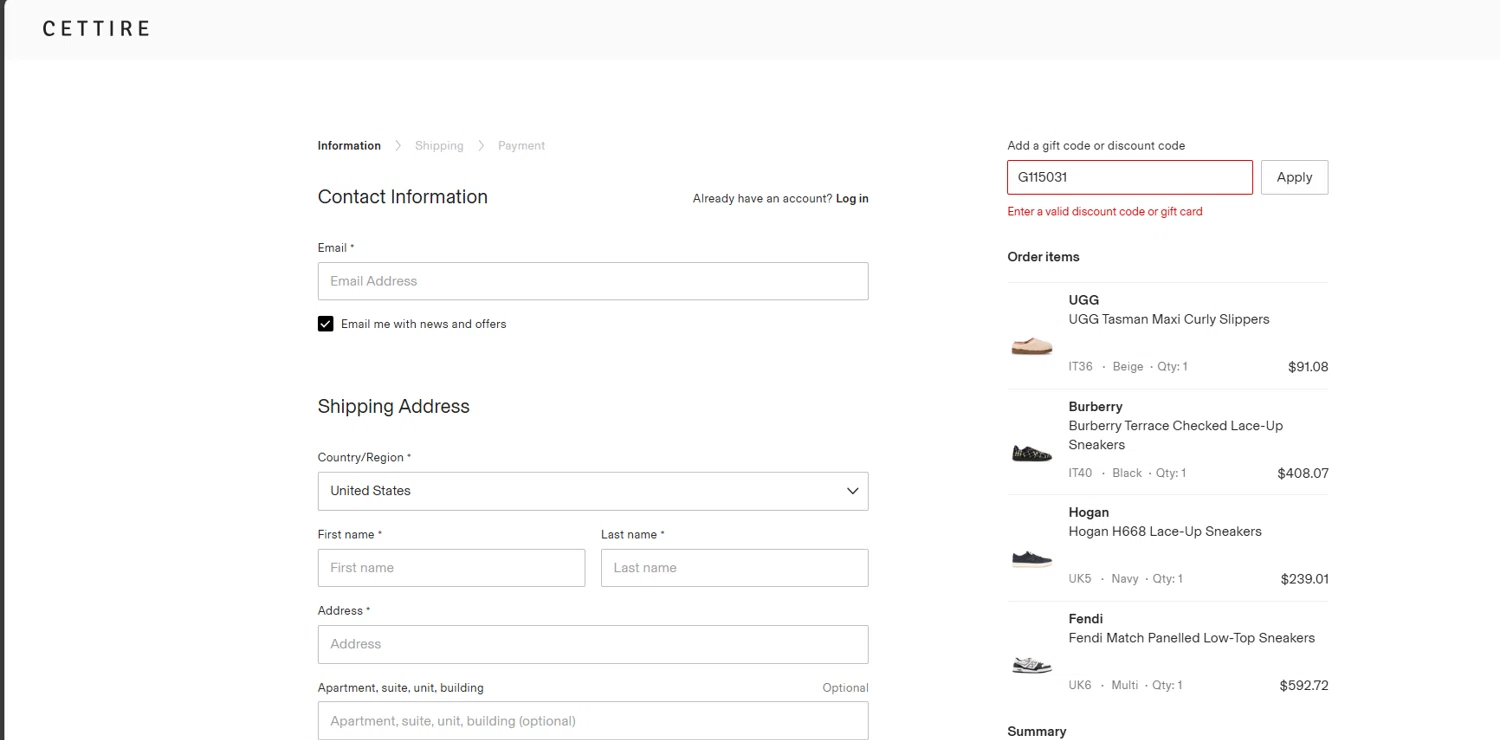Switch to the Shipping step
The width and height of the screenshot is (1500, 740).
[439, 146]
